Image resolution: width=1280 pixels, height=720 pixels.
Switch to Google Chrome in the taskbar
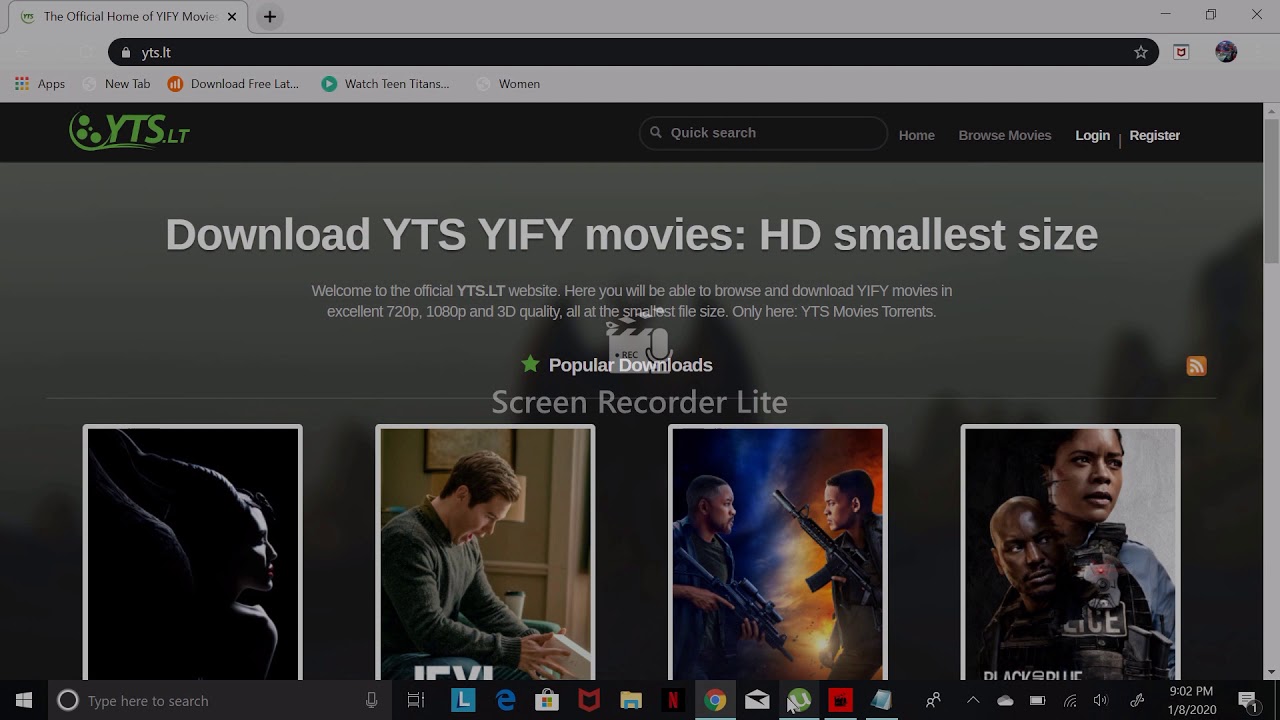(715, 701)
